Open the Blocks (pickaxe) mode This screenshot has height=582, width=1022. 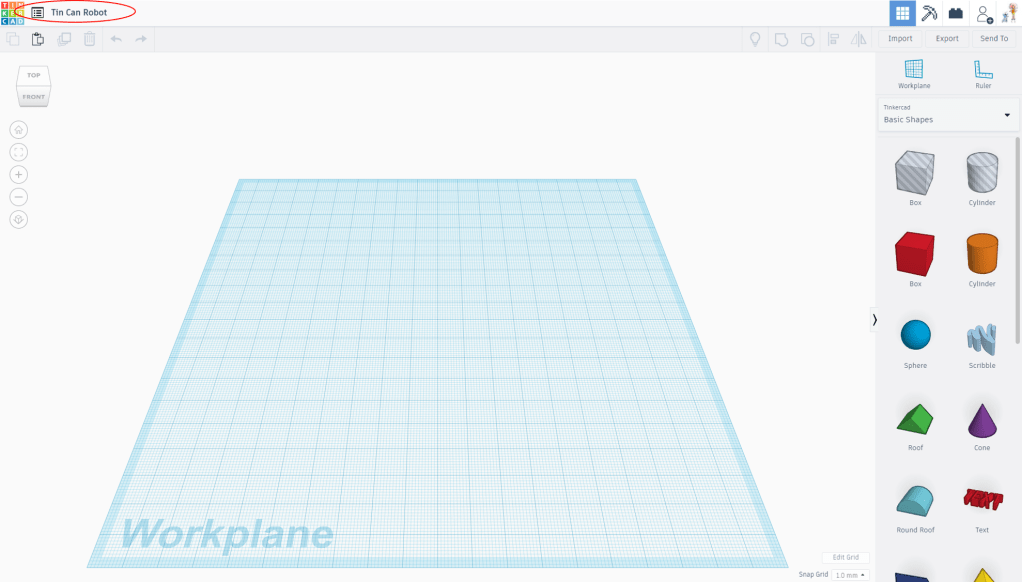pyautogui.click(x=929, y=13)
